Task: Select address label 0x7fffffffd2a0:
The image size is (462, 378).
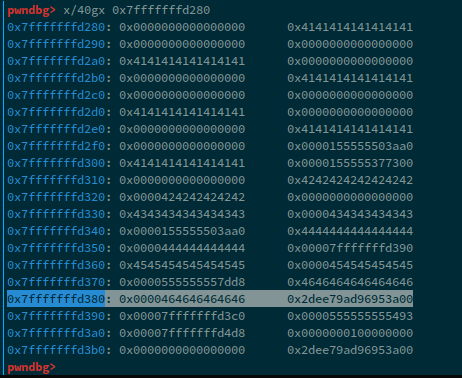Action: pyautogui.click(x=59, y=61)
